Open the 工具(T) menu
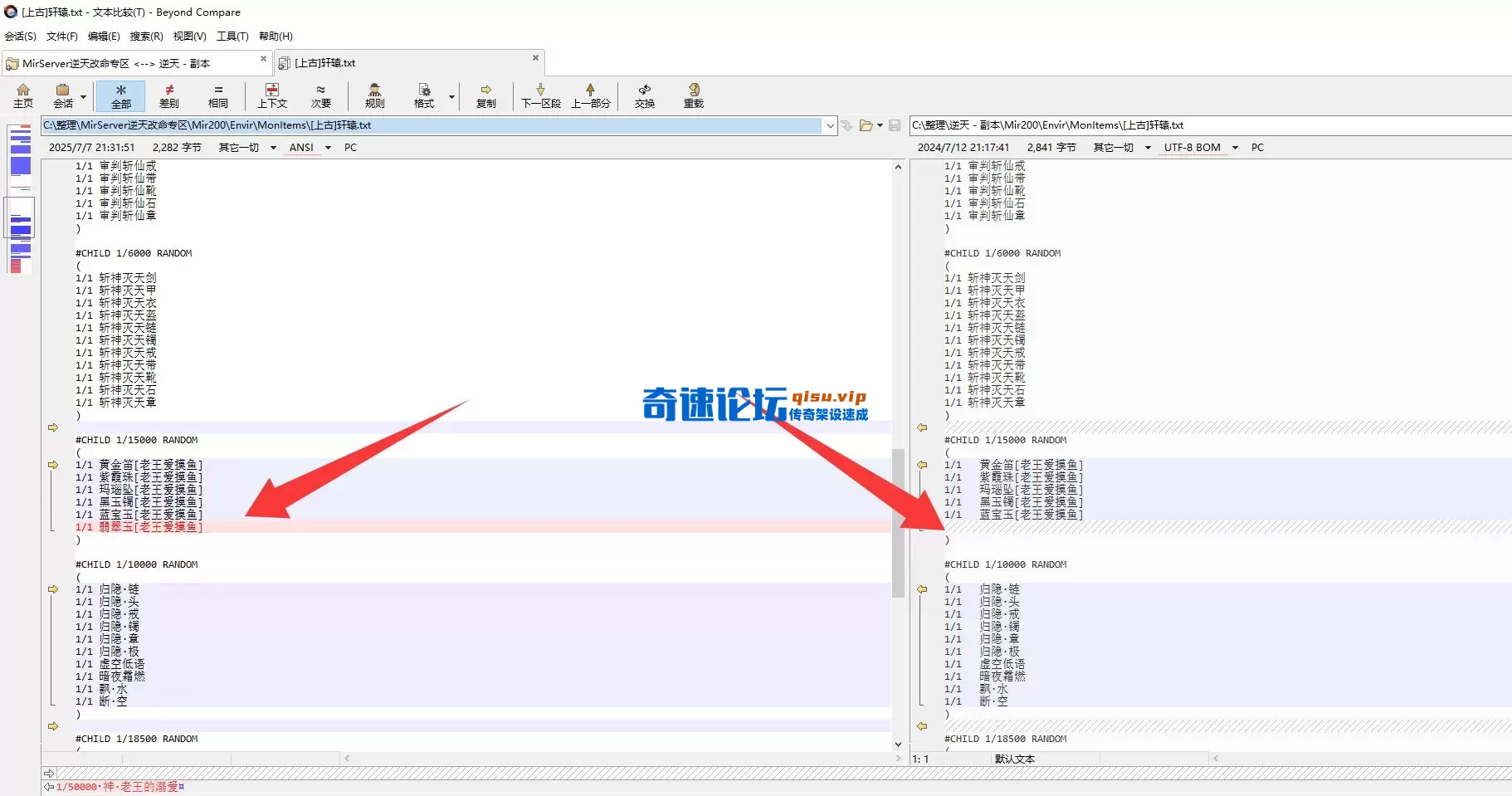 point(232,36)
